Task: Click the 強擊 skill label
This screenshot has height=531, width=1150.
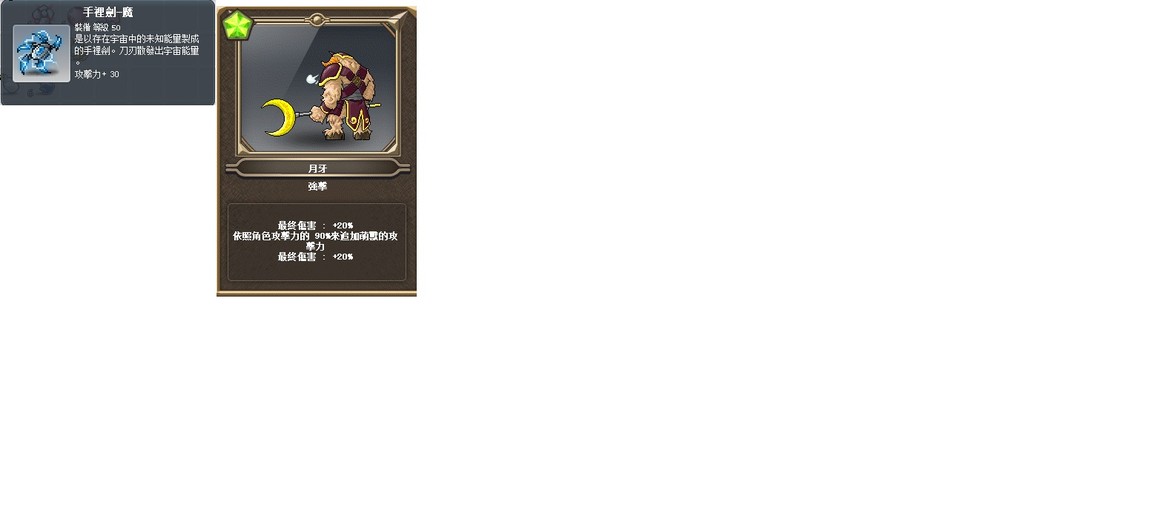Action: 318,187
